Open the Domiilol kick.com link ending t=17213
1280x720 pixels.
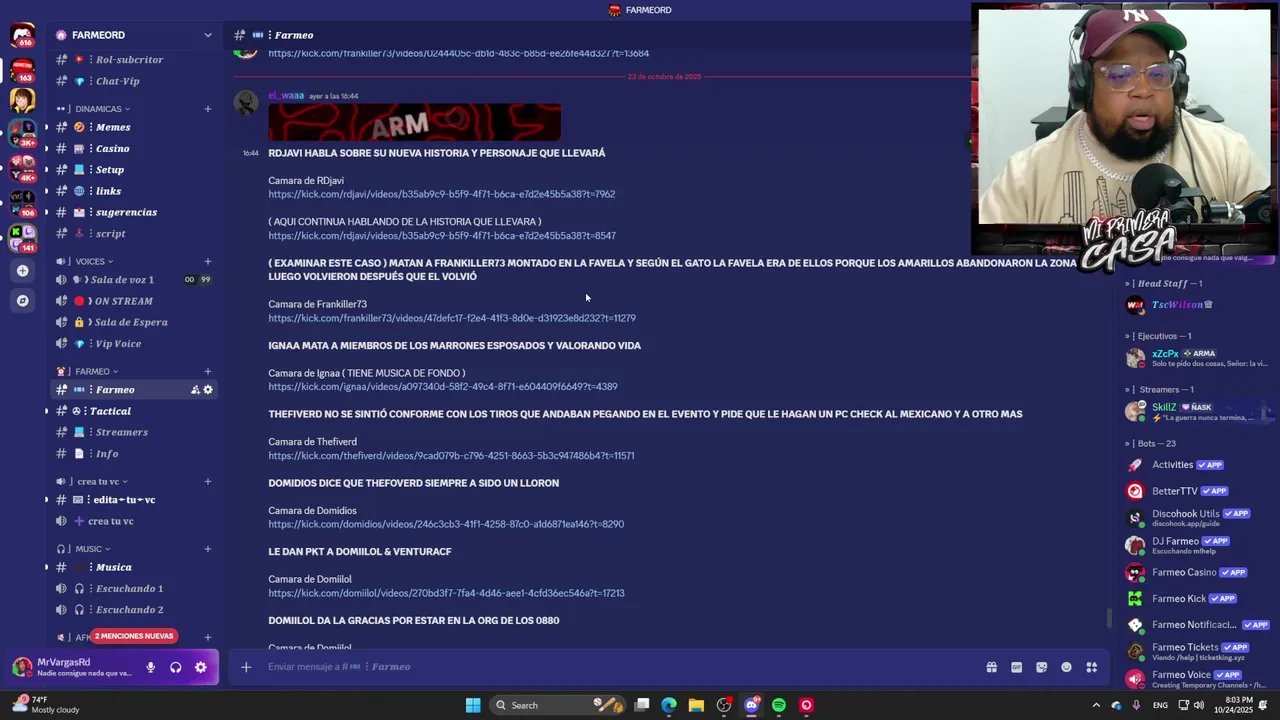pyautogui.click(x=446, y=593)
